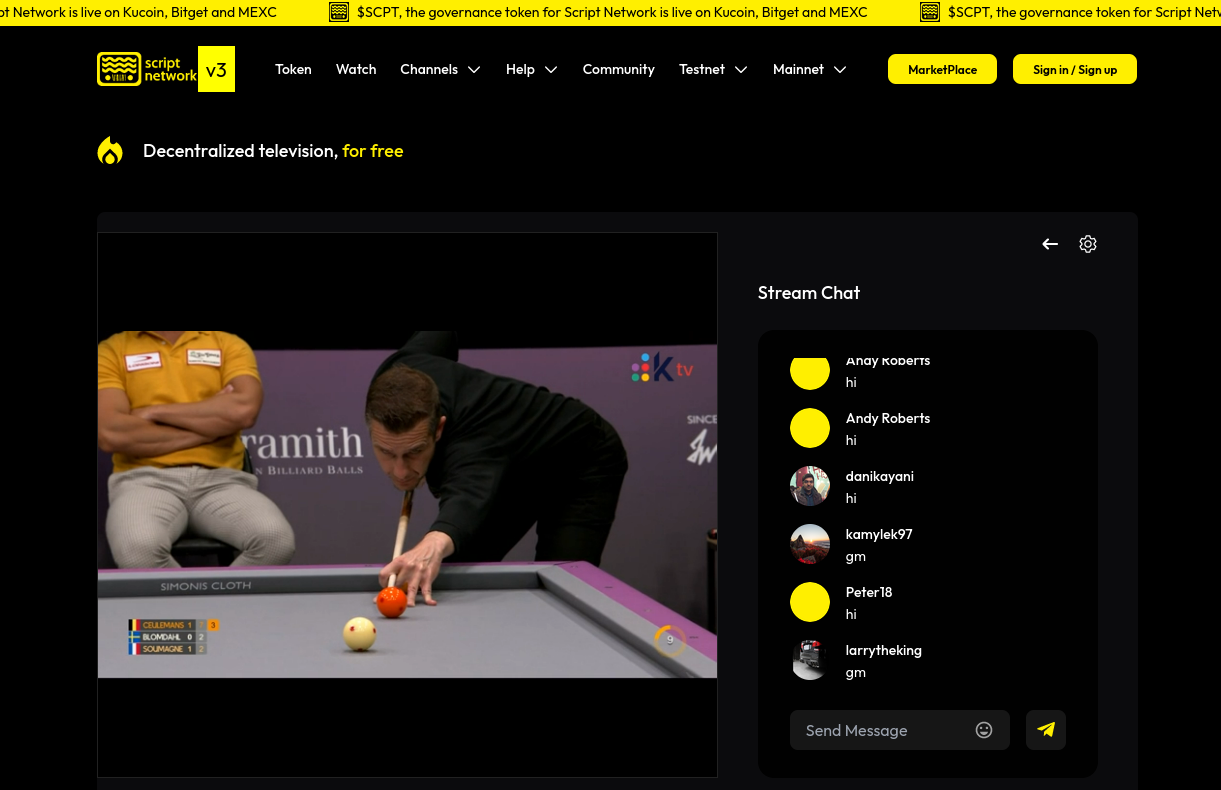Open the Token page

click(x=293, y=69)
